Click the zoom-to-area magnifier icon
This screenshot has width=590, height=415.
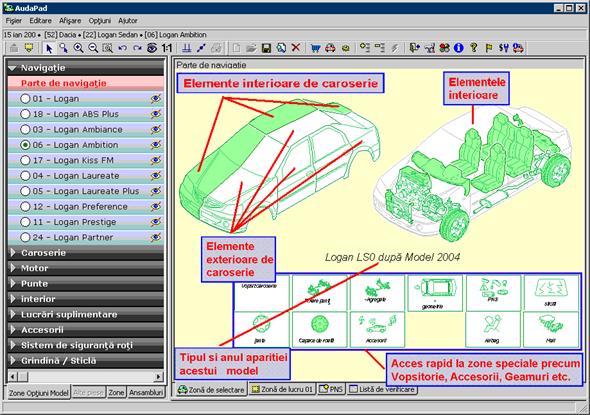(108, 48)
